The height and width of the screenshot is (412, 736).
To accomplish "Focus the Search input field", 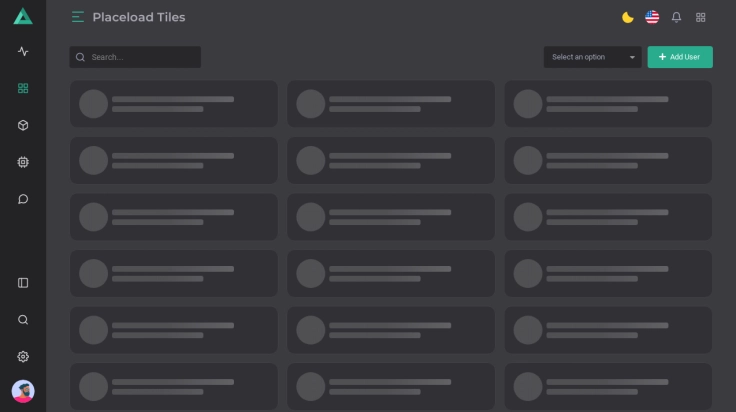I will click(x=140, y=57).
